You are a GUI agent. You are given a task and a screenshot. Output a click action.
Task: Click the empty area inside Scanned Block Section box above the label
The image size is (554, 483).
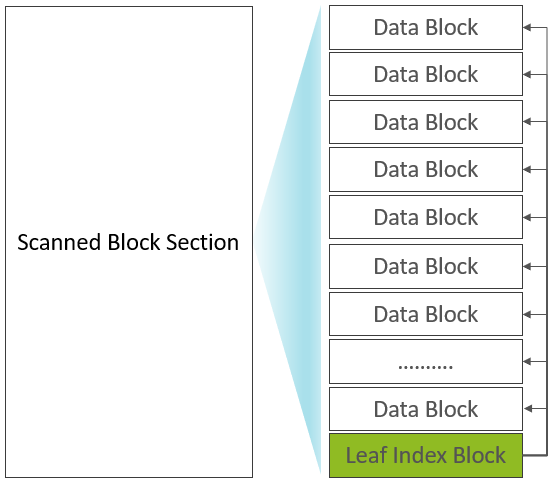click(x=129, y=117)
